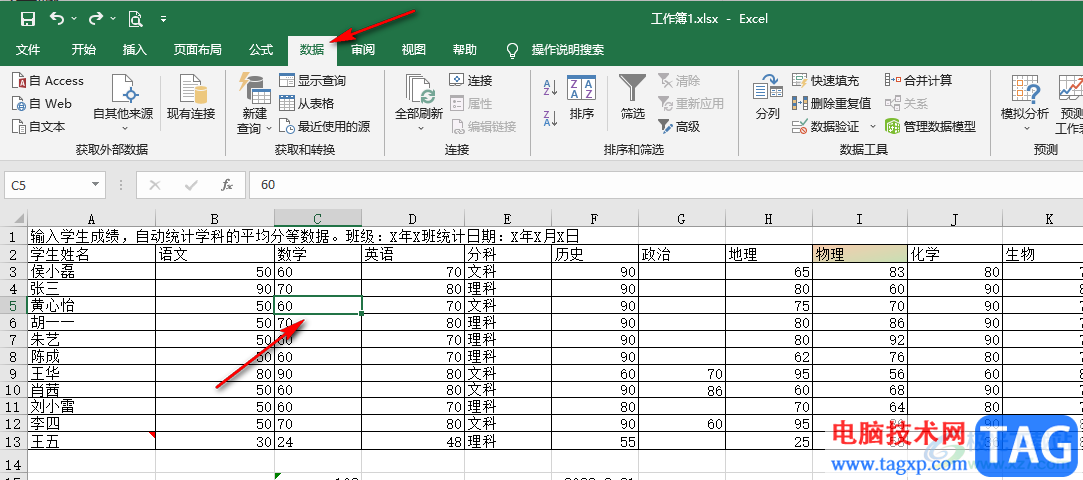Screen dimensions: 1083x480
Task: Select the 英语 header cell
Action: point(413,254)
